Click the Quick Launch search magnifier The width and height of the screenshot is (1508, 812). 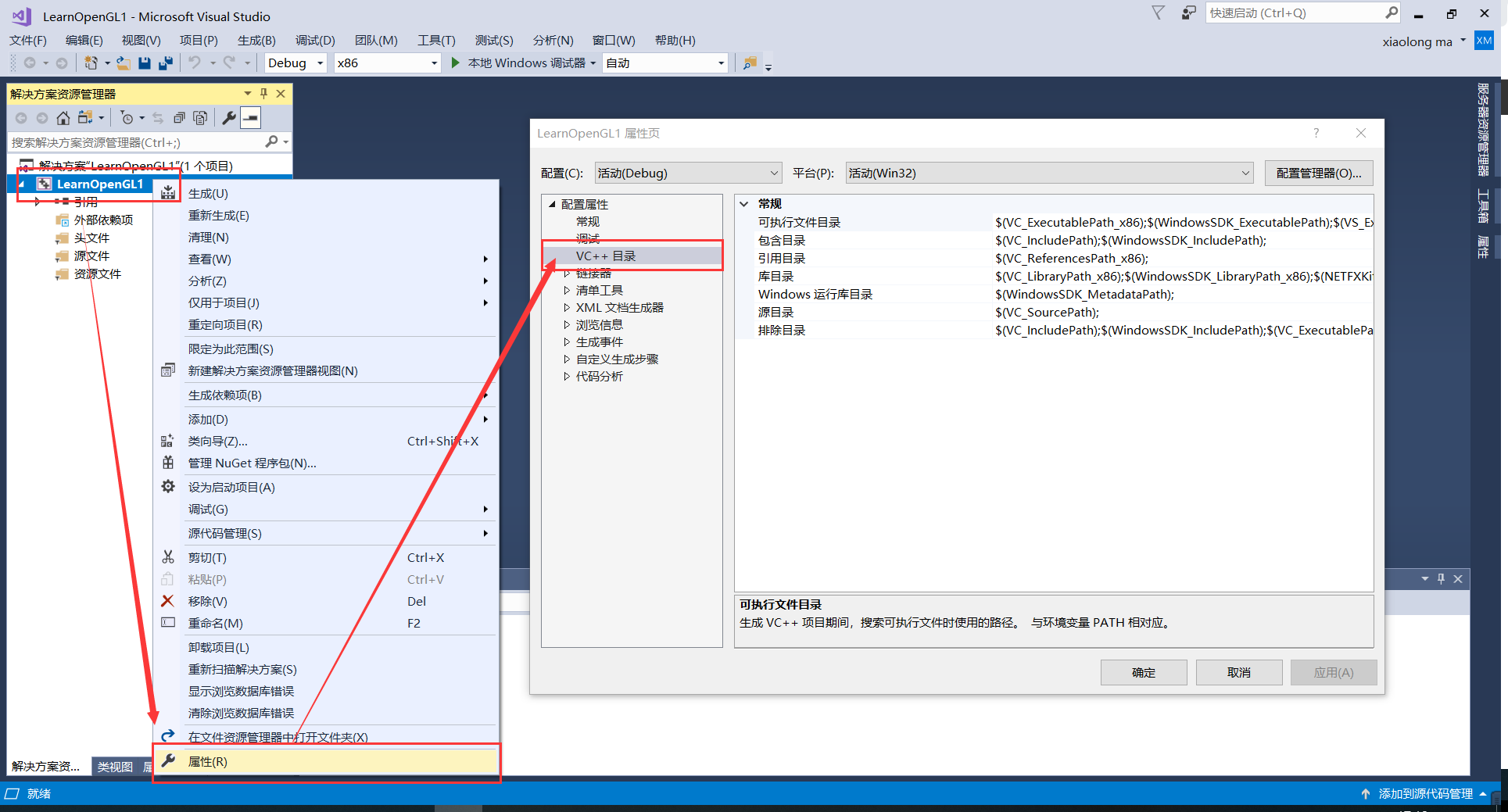1392,13
